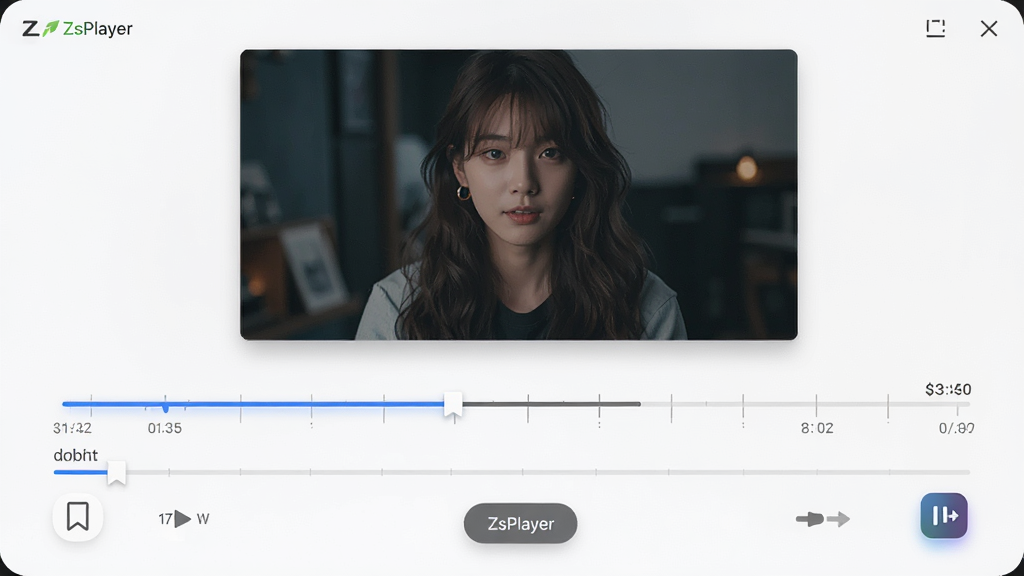Image resolution: width=1024 pixels, height=576 pixels.
Task: Click the W label beside the play icon
Action: pos(202,519)
